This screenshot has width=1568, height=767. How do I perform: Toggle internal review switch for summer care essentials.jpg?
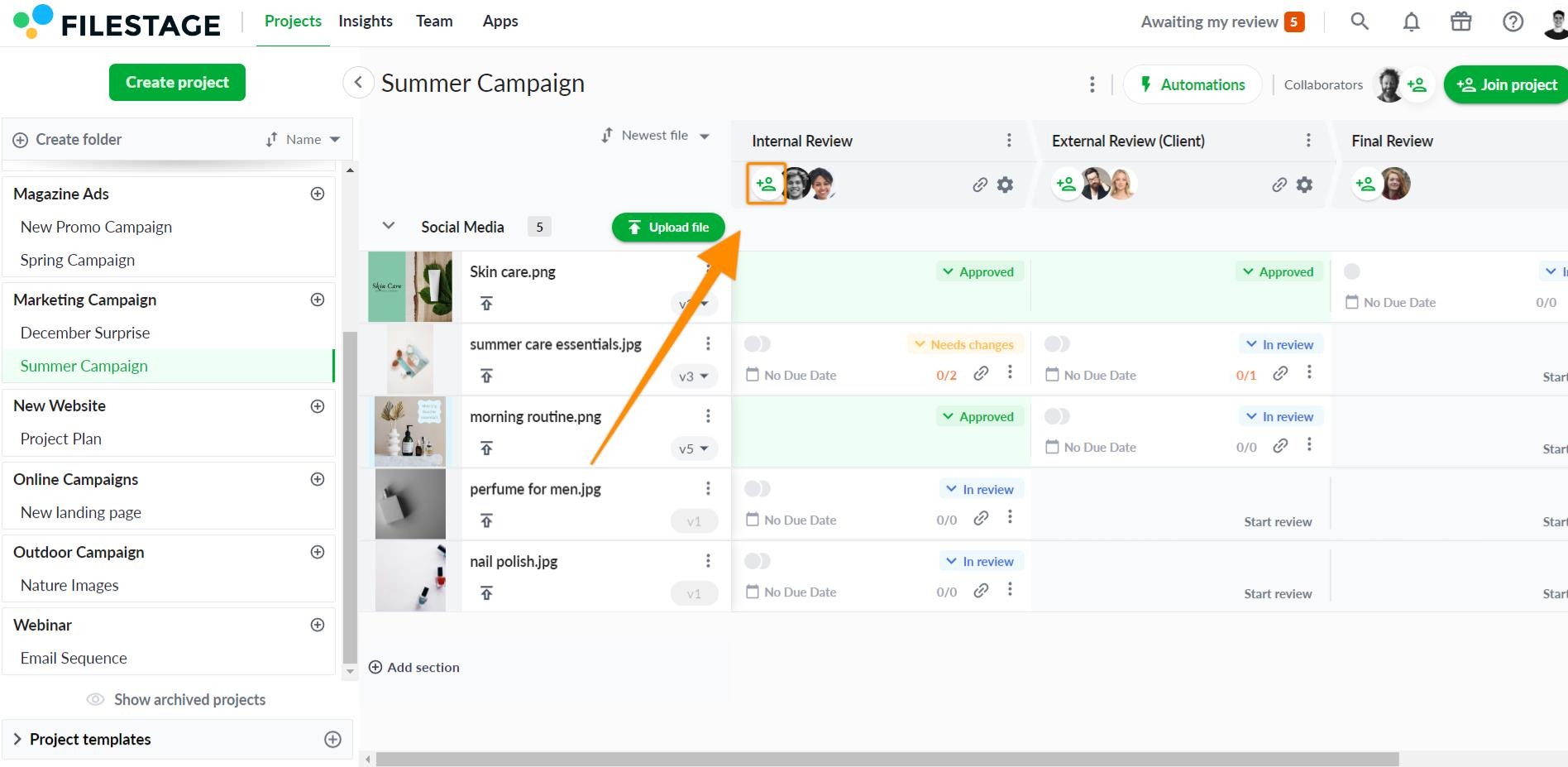pyautogui.click(x=757, y=343)
